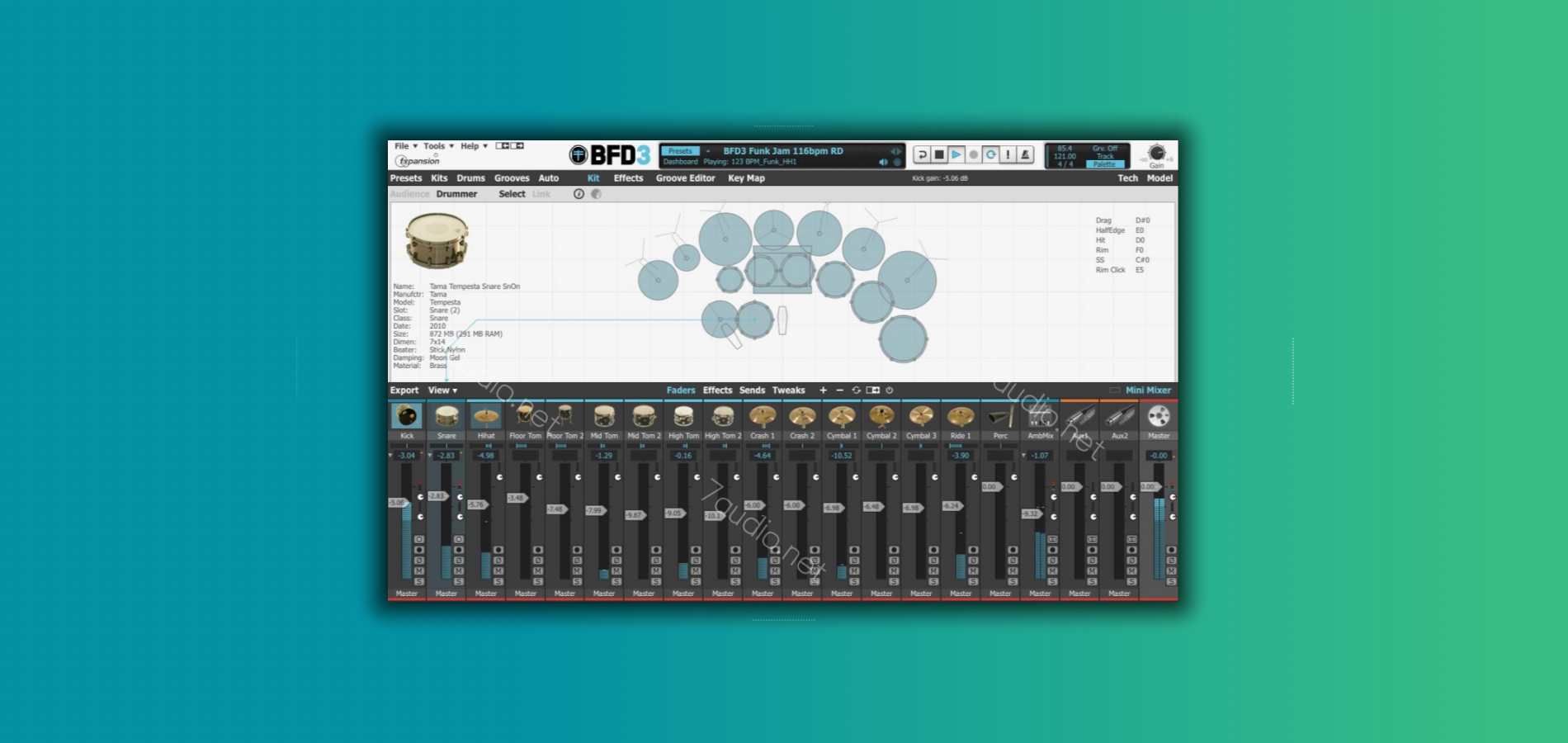
Task: Select the Kick channel drum icon
Action: point(407,416)
